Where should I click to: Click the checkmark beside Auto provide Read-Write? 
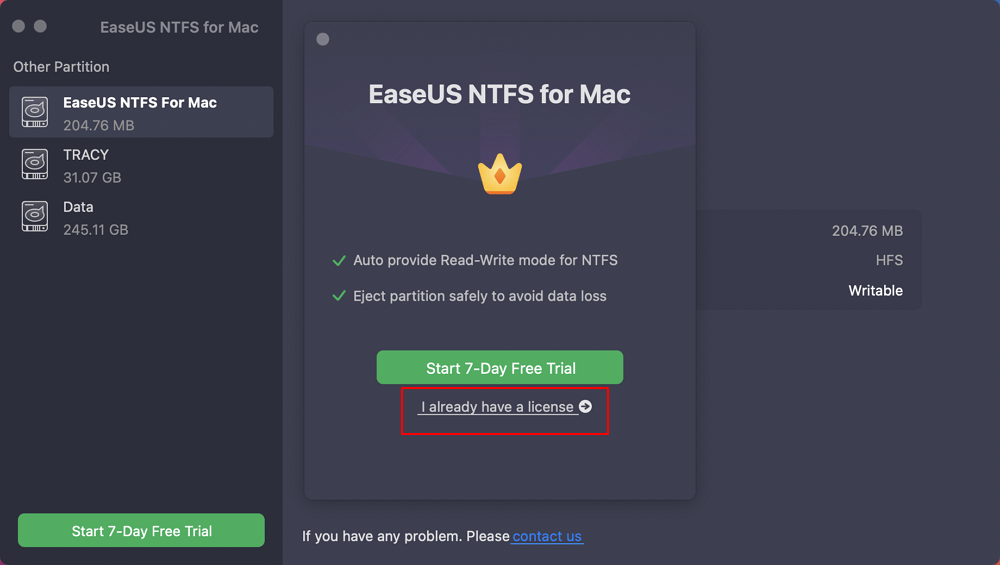tap(339, 261)
